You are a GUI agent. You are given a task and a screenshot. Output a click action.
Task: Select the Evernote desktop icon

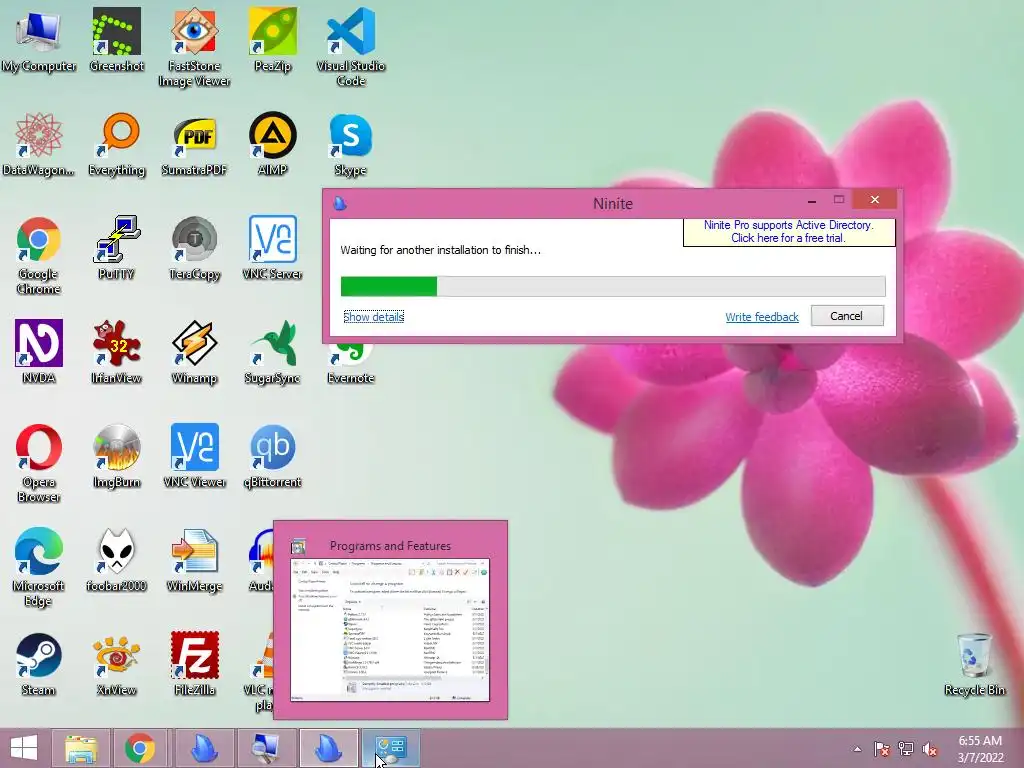(x=351, y=364)
